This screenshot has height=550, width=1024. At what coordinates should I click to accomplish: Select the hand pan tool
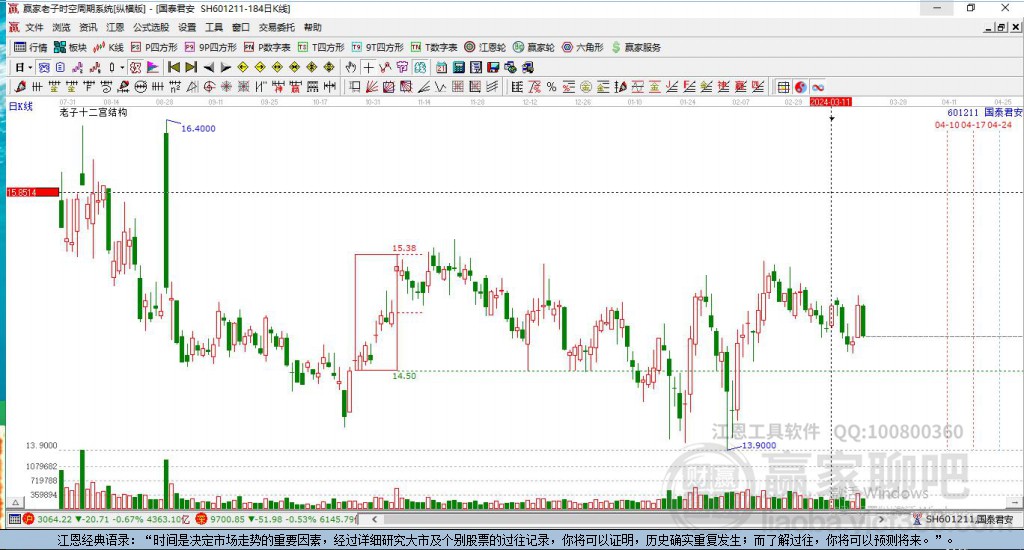(x=351, y=67)
